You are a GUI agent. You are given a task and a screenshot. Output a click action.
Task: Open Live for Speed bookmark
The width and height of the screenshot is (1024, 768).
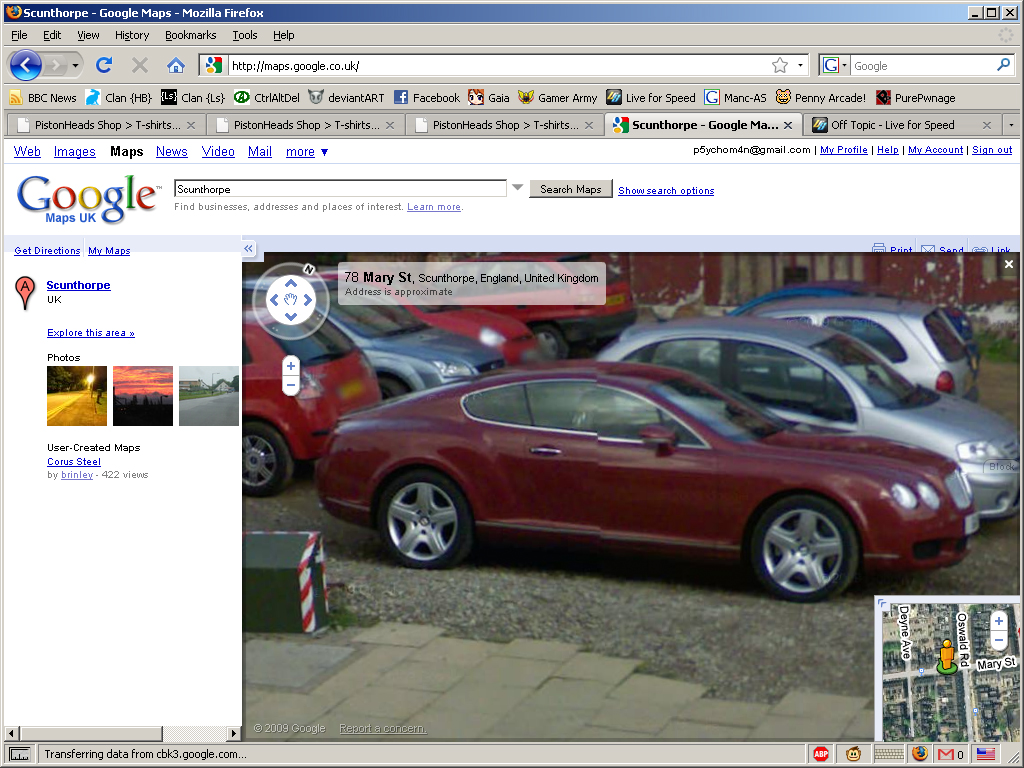tap(650, 98)
